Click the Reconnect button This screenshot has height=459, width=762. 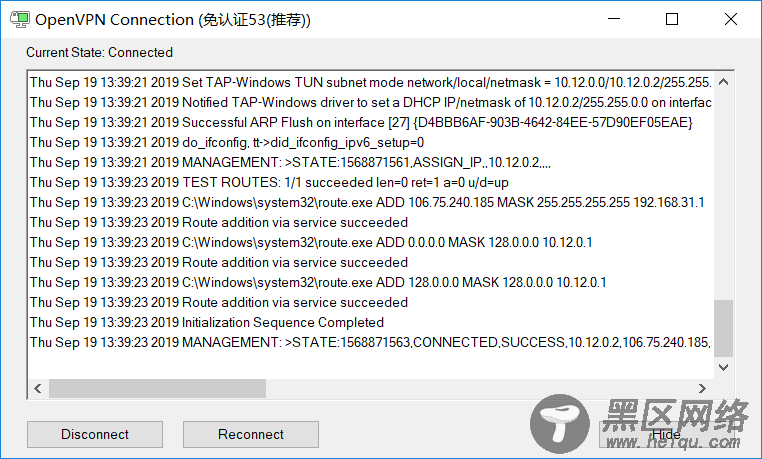[251, 434]
